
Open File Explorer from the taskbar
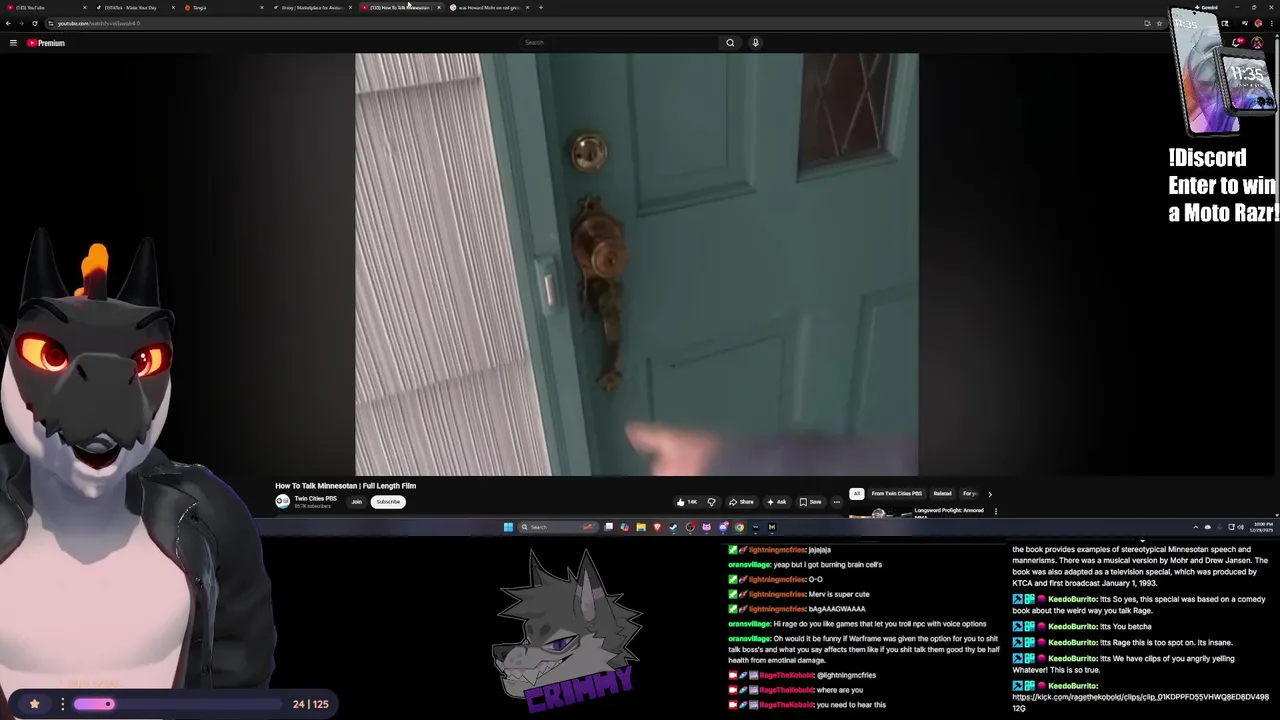tap(641, 527)
